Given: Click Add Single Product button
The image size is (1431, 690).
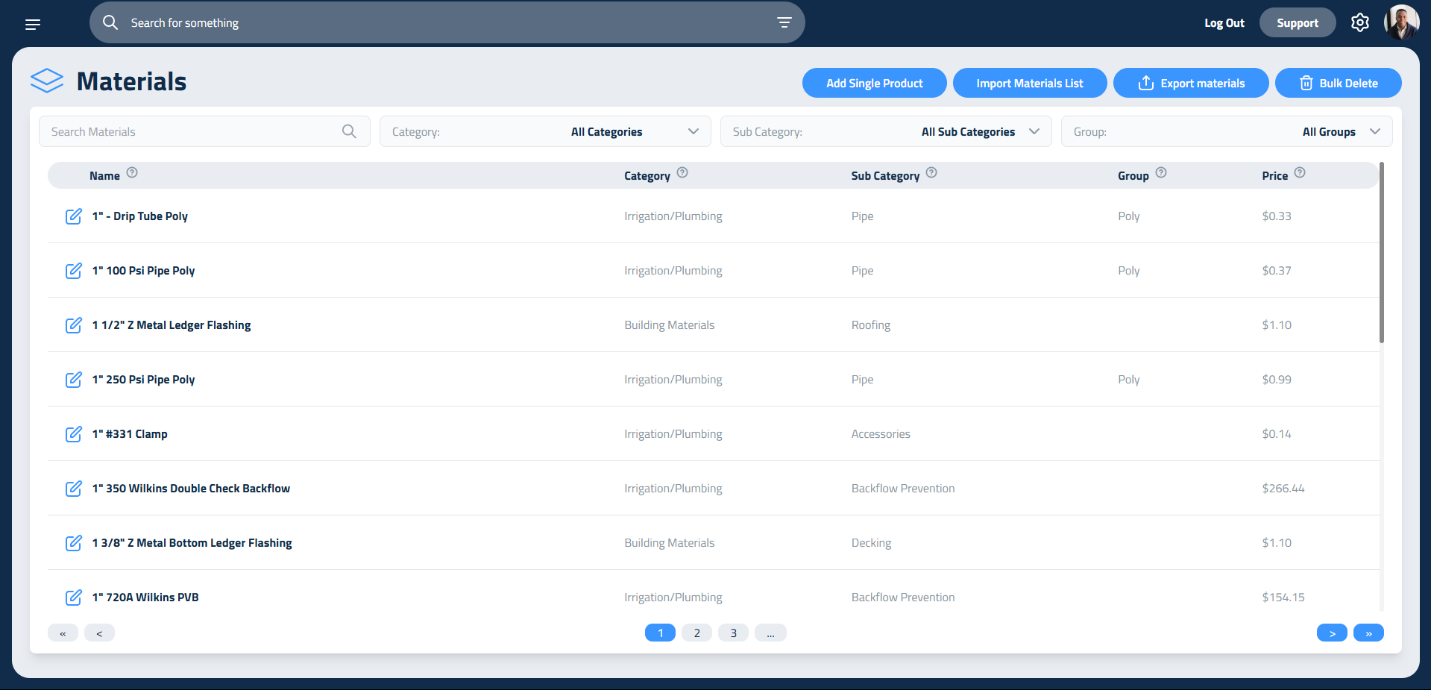Looking at the screenshot, I should tap(874, 84).
